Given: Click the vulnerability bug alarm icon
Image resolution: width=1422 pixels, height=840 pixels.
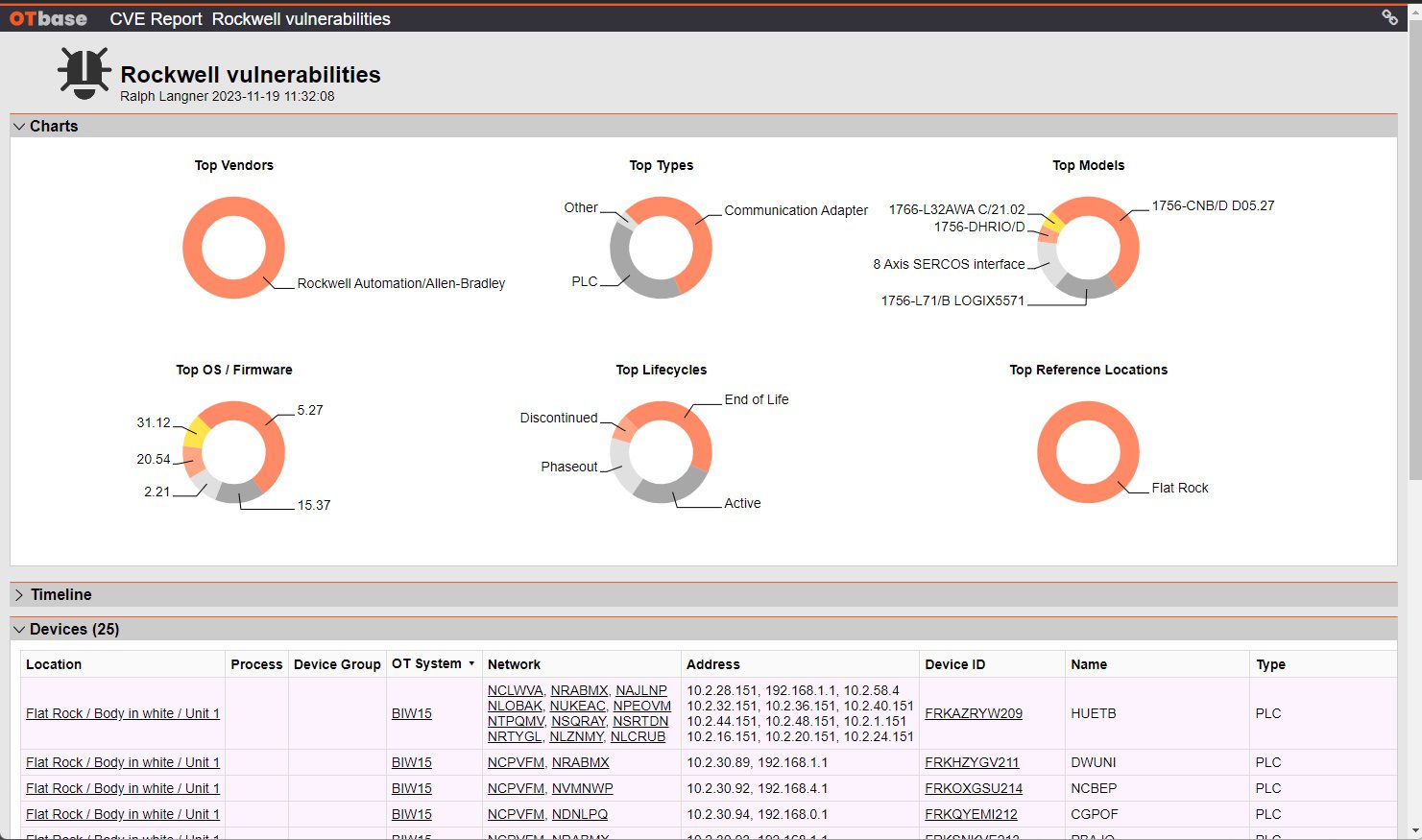Looking at the screenshot, I should pos(84,73).
